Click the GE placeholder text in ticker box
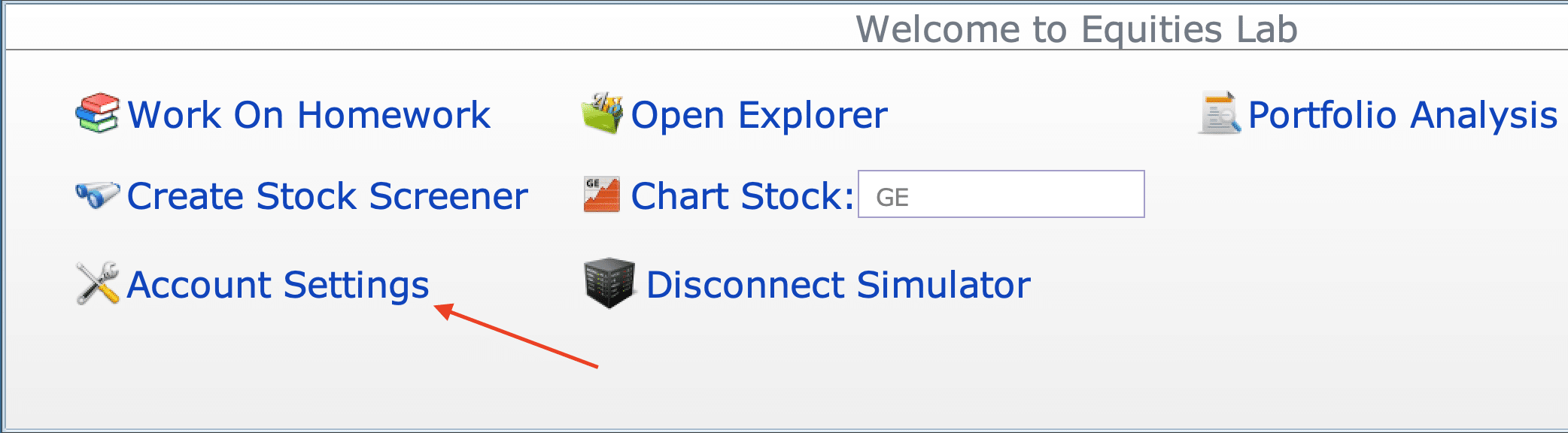 tap(892, 198)
